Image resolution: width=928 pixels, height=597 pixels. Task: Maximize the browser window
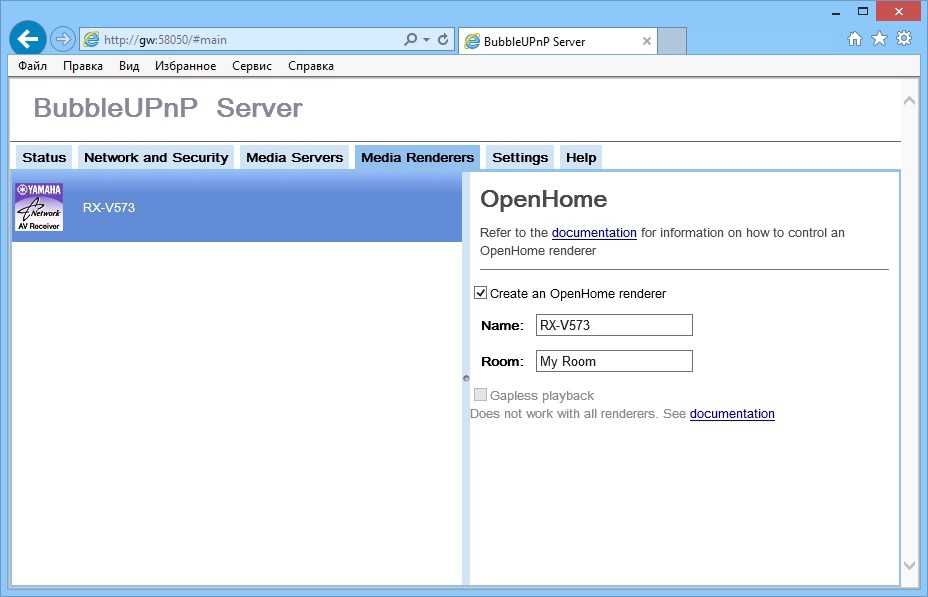point(863,11)
